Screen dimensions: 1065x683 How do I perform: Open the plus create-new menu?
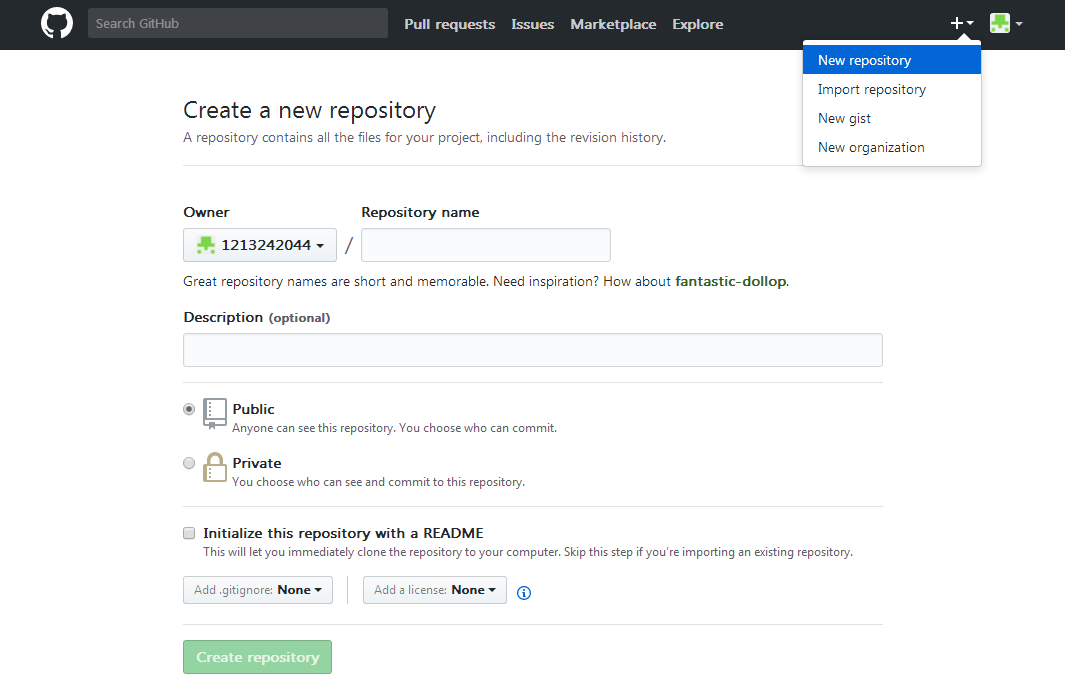(962, 23)
